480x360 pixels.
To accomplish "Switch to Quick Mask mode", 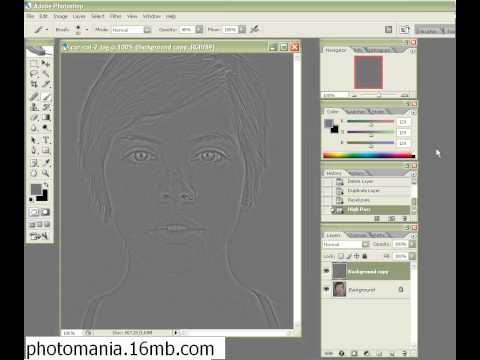I will point(45,212).
